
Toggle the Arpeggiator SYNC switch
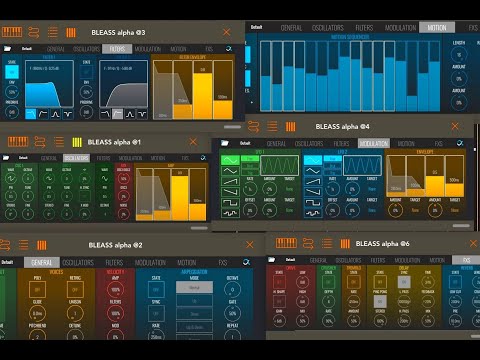coord(156,314)
